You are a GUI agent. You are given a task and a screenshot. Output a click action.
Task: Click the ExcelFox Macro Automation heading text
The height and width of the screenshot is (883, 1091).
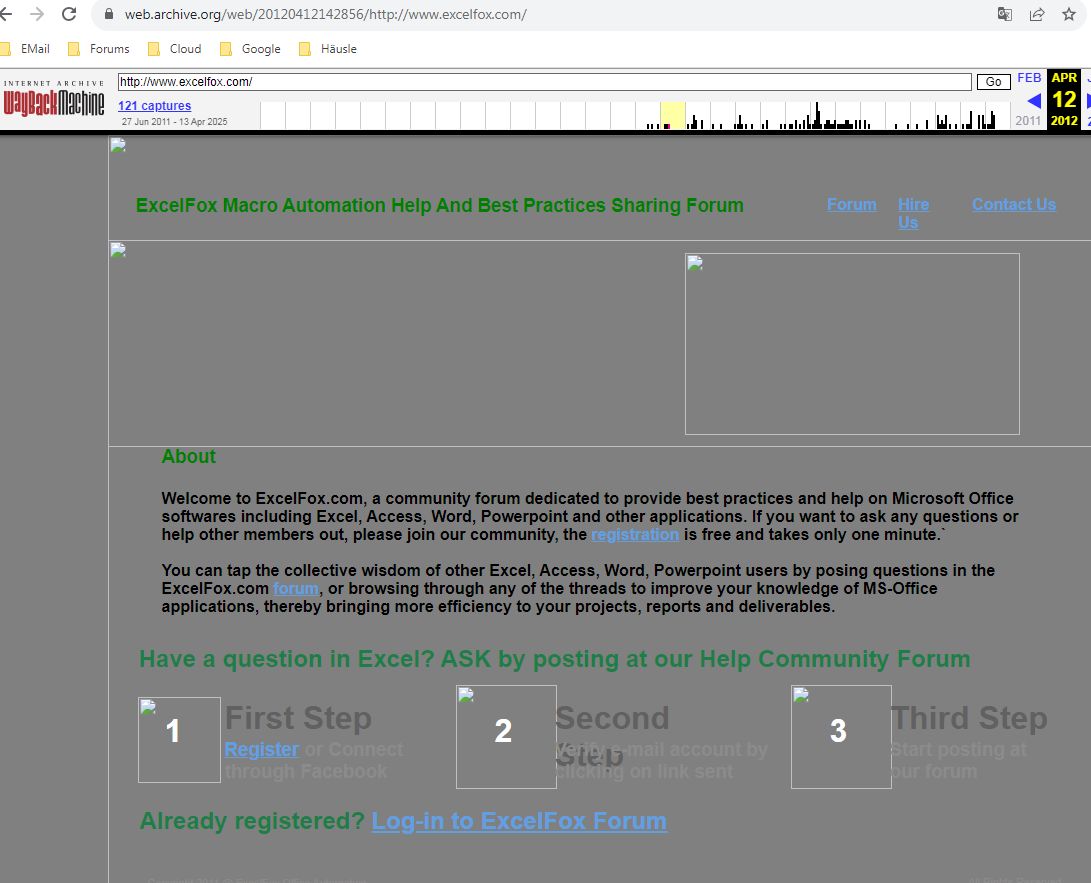440,205
